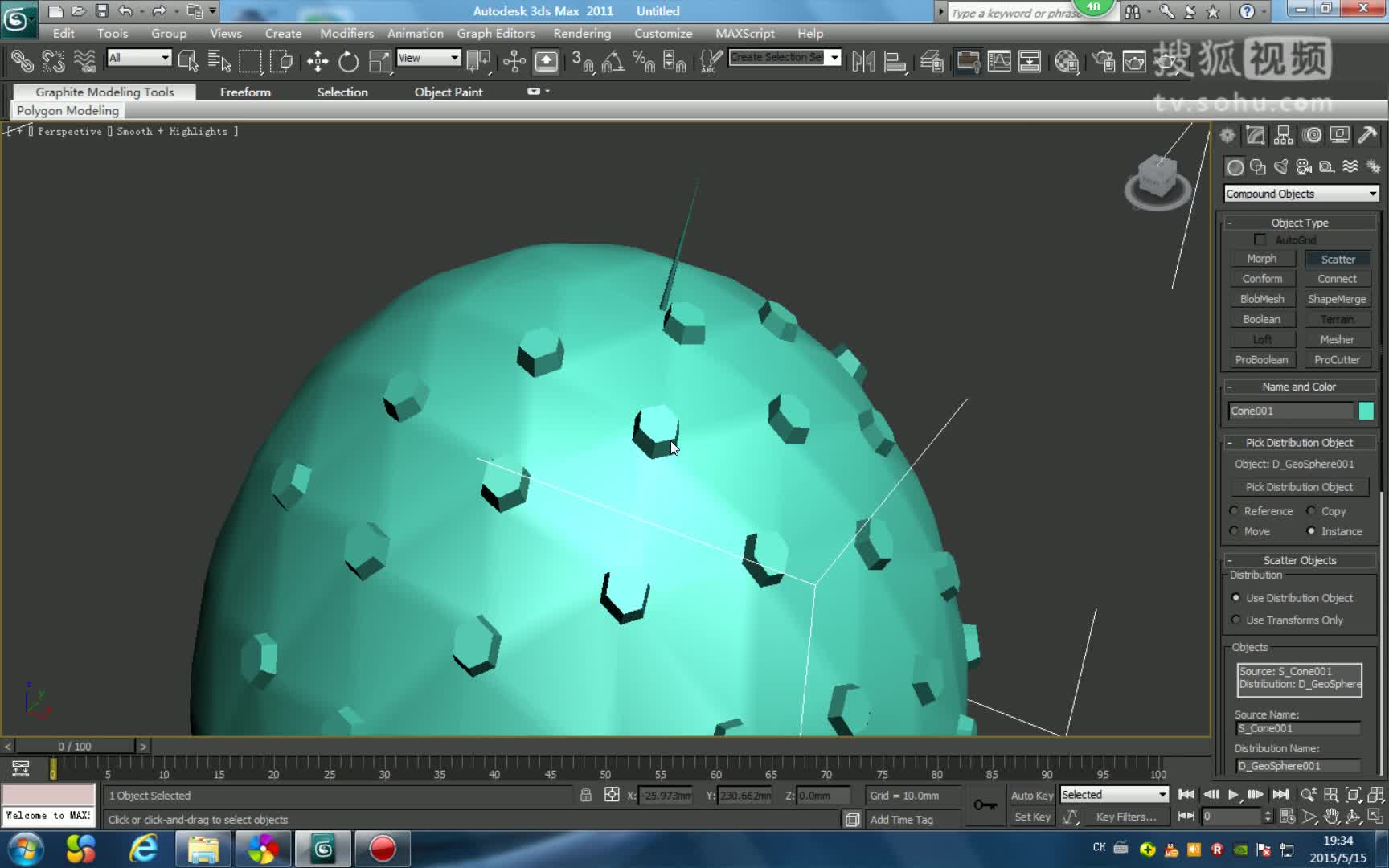Select the Copy radio button
Viewport: 1389px width, 868px height.
tap(1311, 511)
